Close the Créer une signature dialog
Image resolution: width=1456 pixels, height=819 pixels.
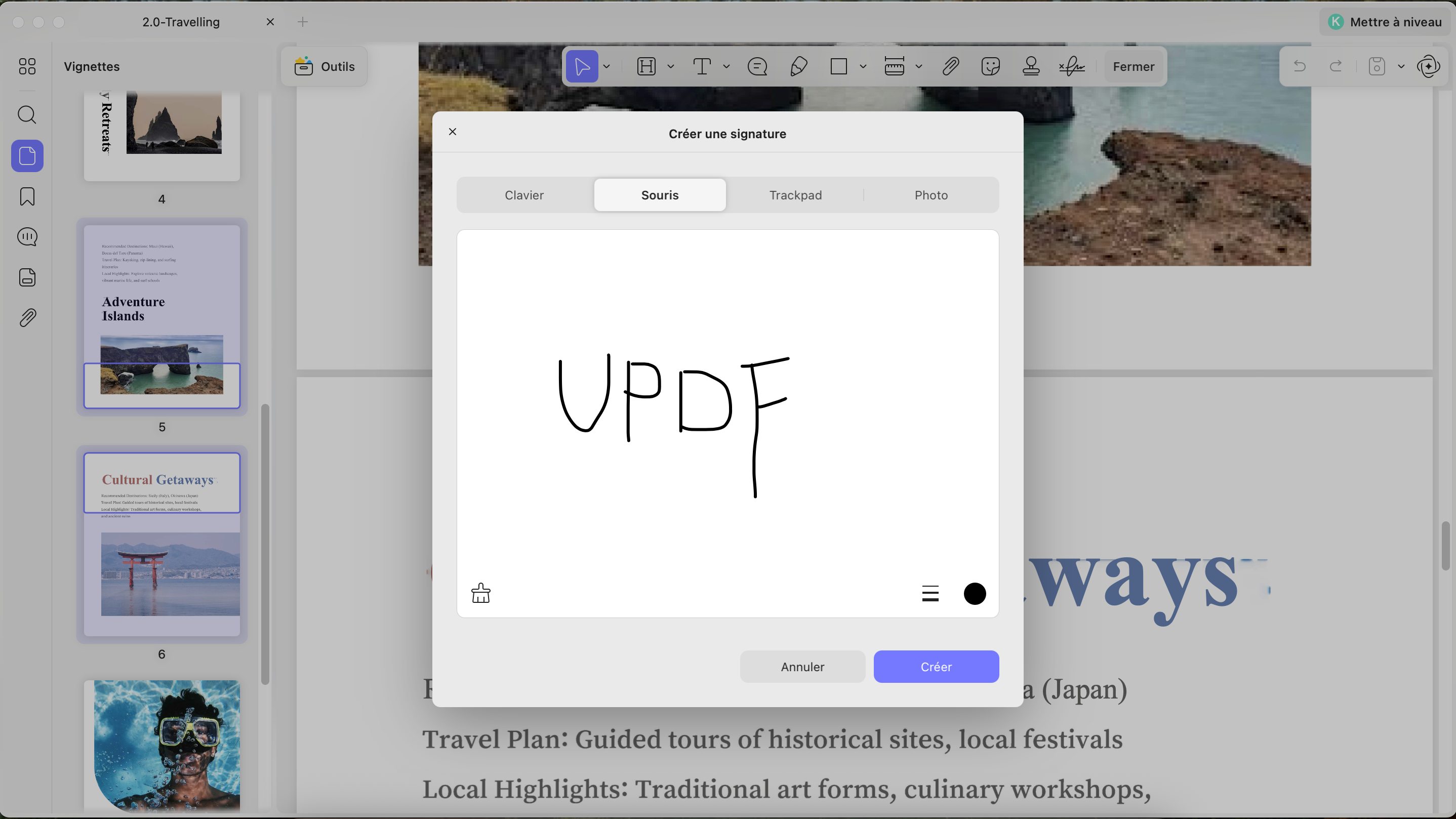(452, 132)
